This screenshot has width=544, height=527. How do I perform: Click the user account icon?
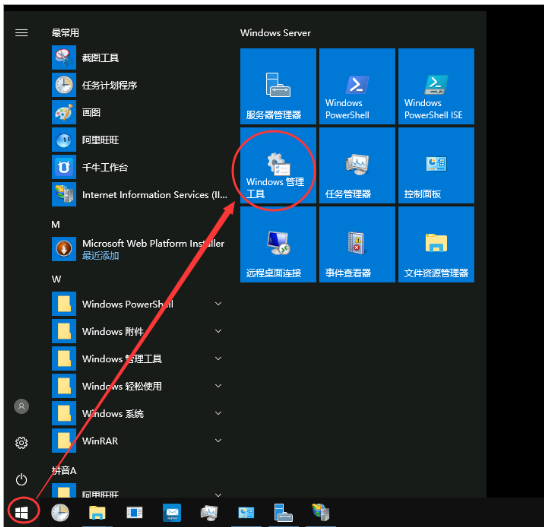click(22, 406)
